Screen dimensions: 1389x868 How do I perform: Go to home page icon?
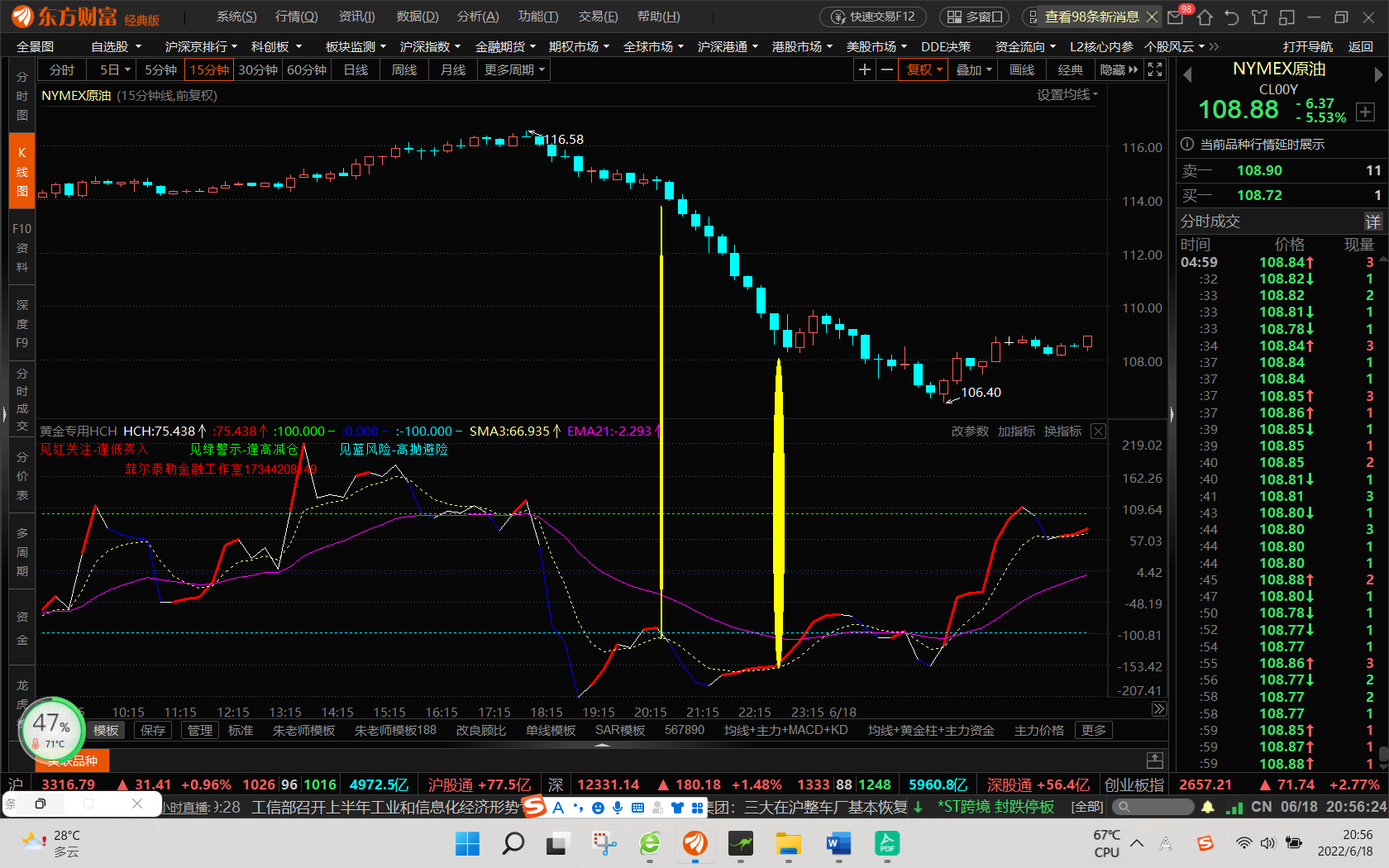[x=1205, y=17]
